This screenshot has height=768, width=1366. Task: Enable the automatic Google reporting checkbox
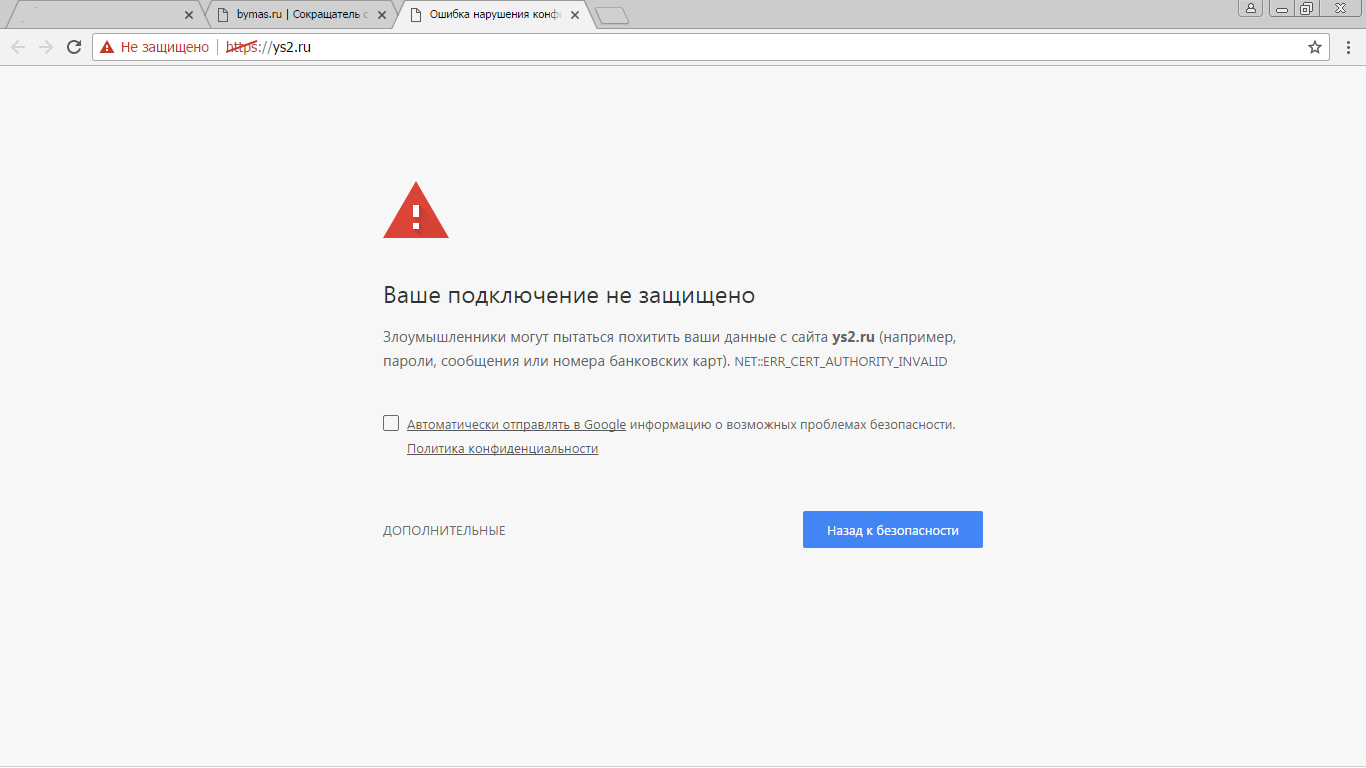click(x=391, y=423)
